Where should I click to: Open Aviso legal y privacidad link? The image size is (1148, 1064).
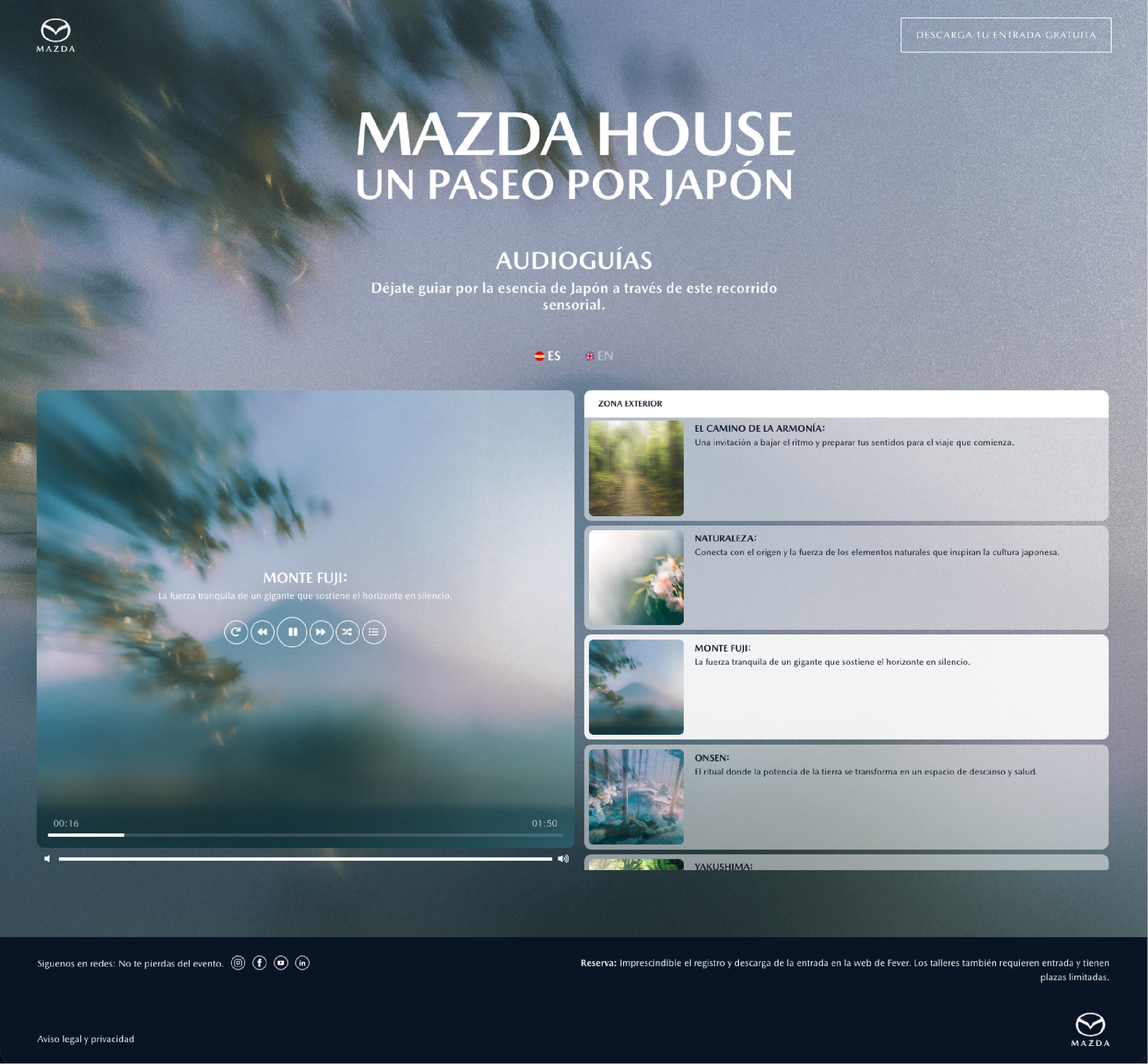coord(85,1039)
